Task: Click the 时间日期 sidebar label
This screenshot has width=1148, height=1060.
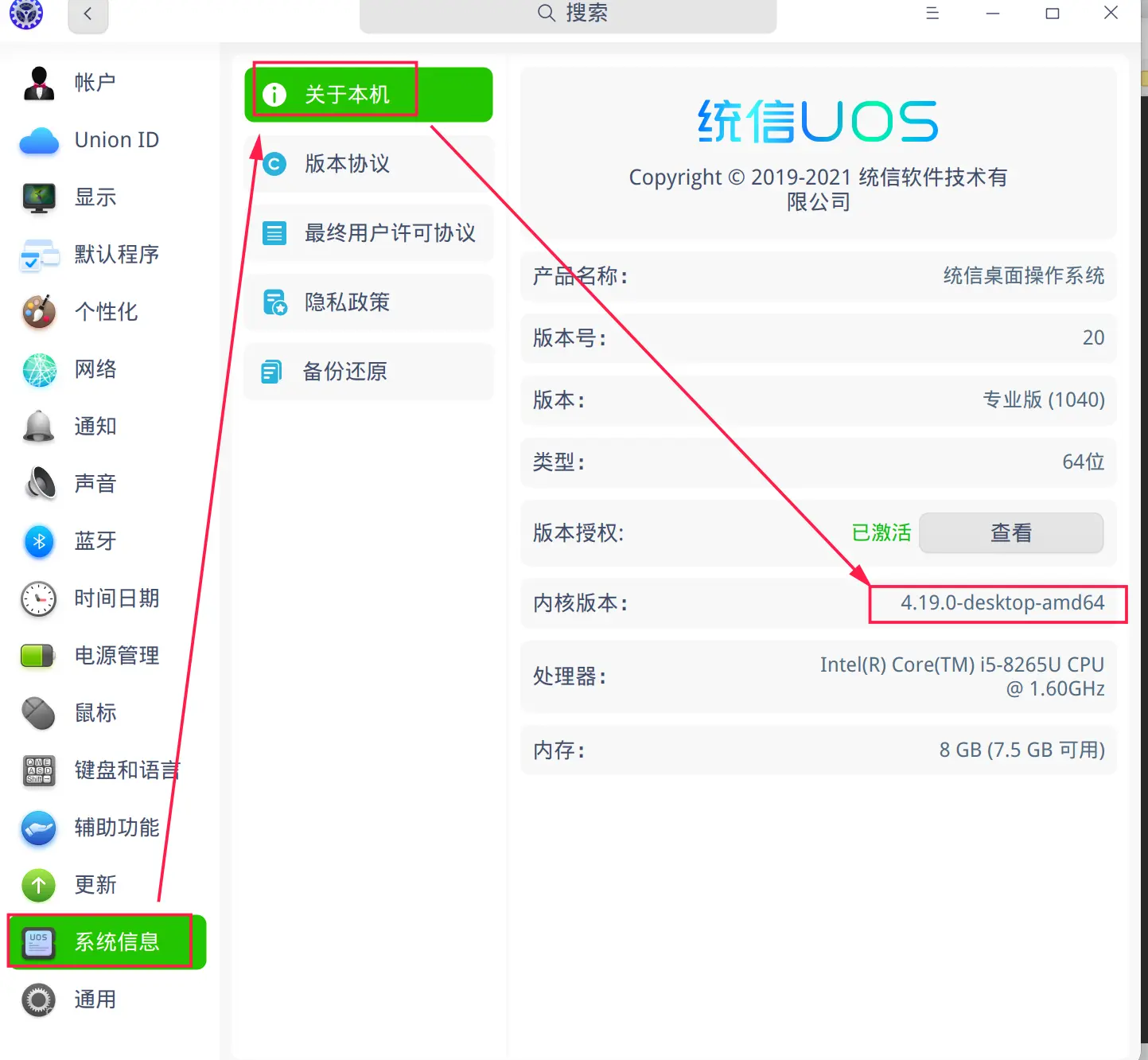Action: (117, 598)
